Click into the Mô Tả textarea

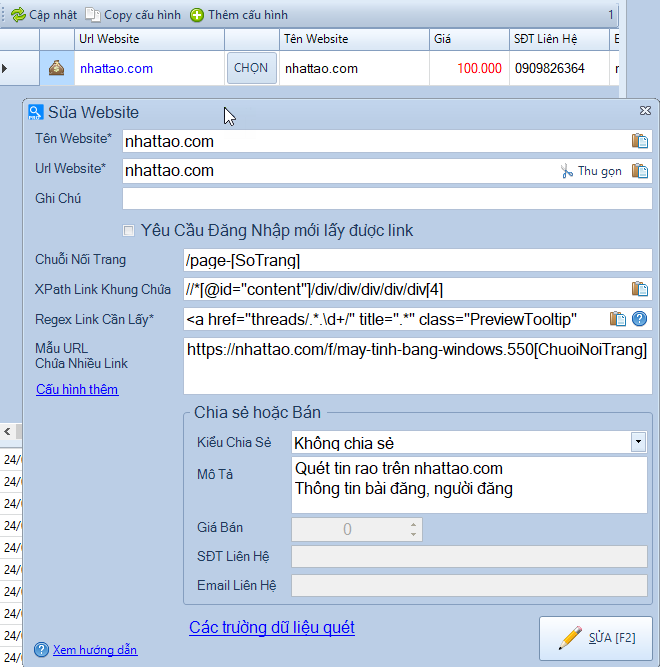(x=469, y=485)
